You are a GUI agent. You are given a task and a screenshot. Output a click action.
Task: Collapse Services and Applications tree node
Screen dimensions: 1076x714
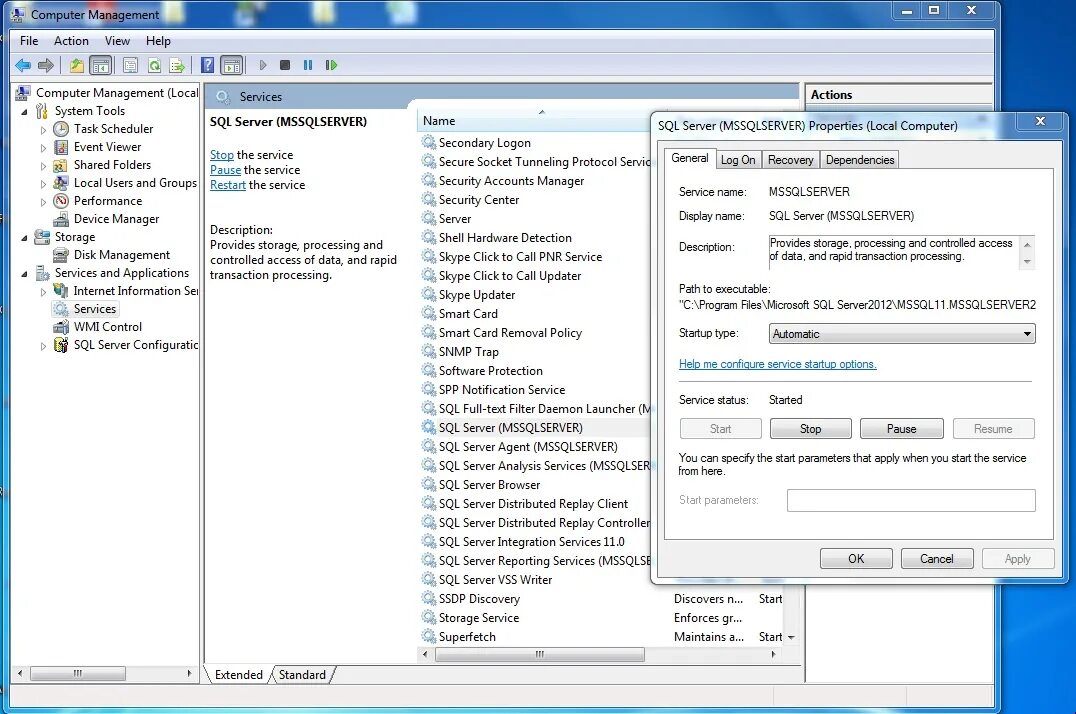point(25,273)
